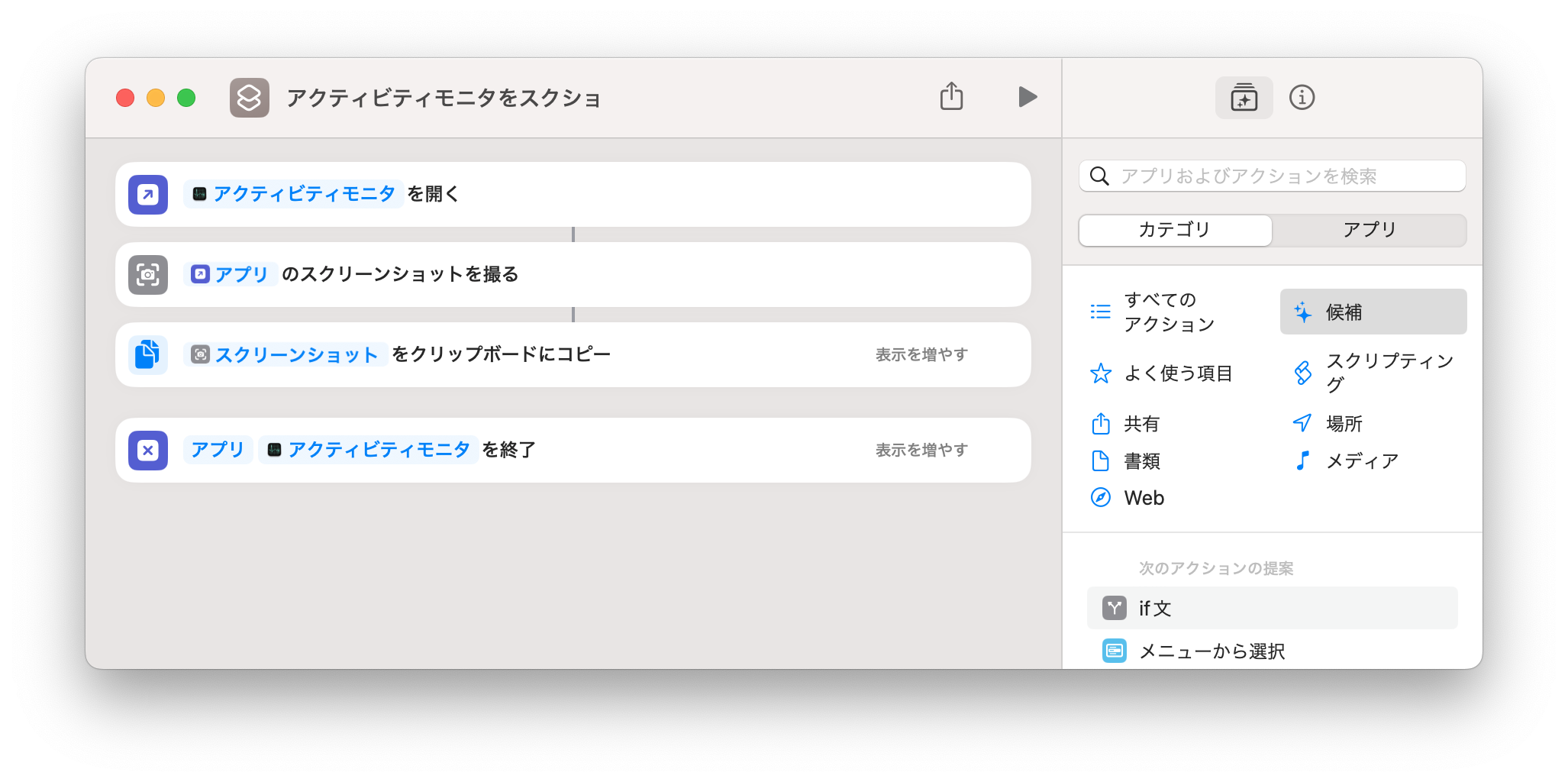This screenshot has height=782, width=1568.
Task: Expand 表示を増やす in clipboard action
Action: click(x=921, y=354)
